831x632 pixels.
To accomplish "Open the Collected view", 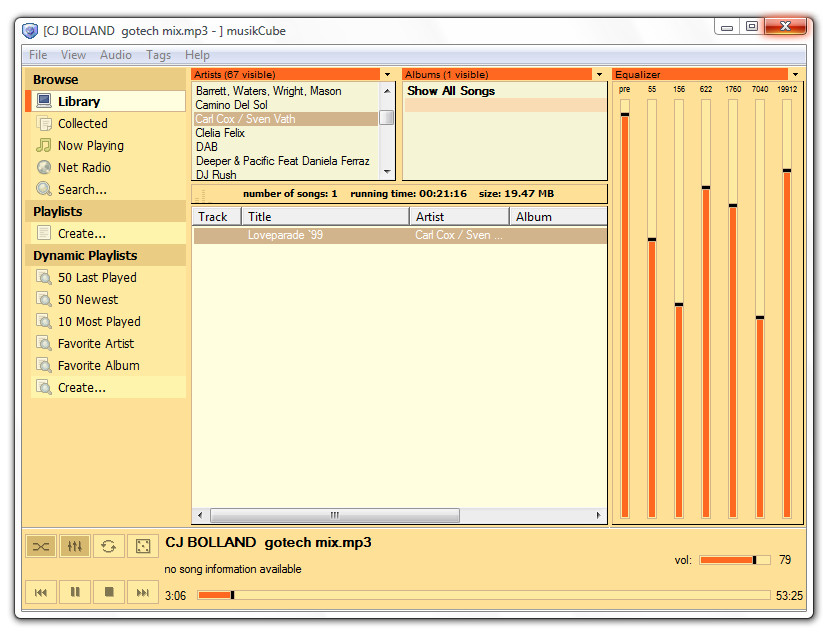I will coord(109,123).
